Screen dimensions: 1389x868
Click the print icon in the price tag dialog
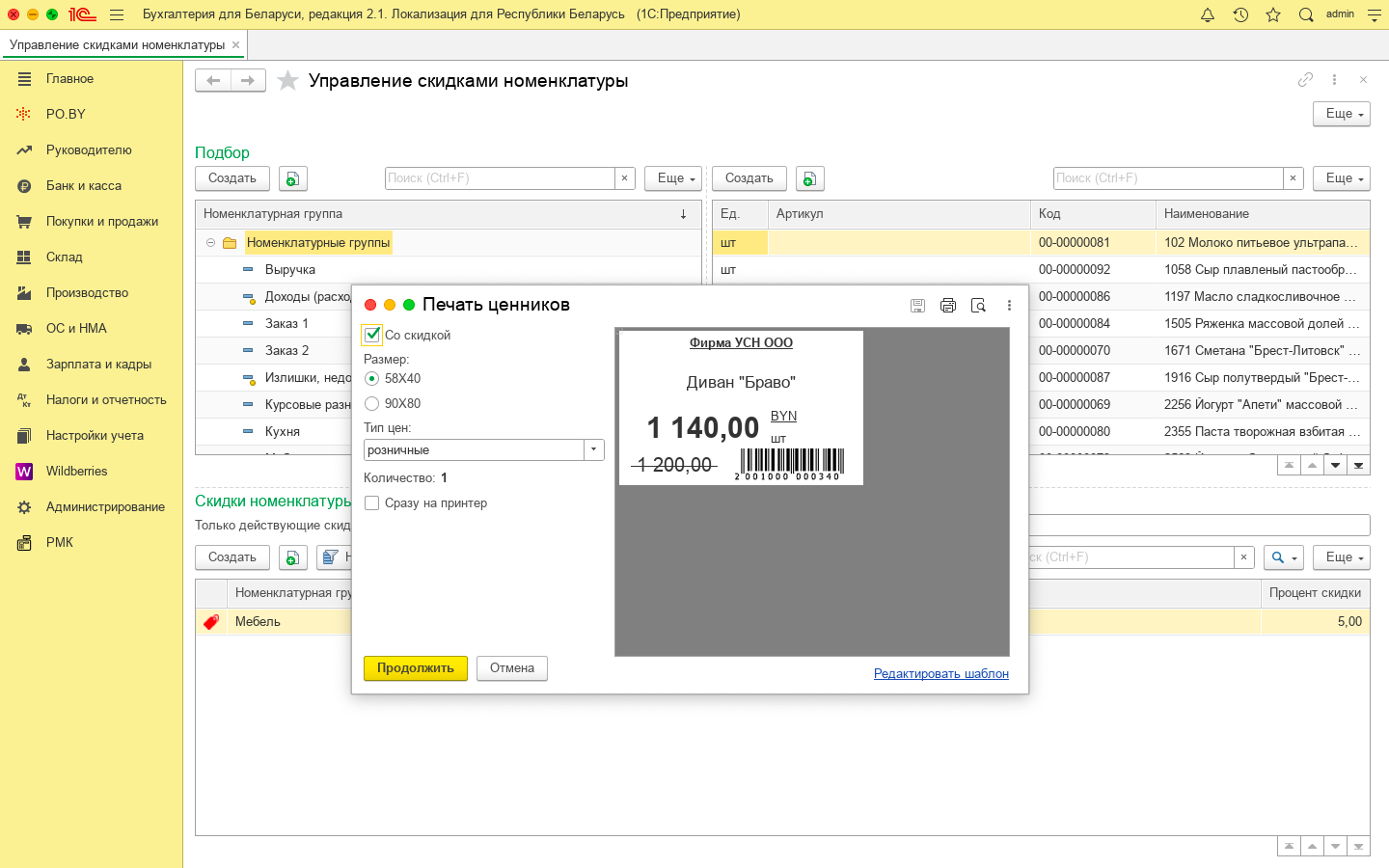948,306
